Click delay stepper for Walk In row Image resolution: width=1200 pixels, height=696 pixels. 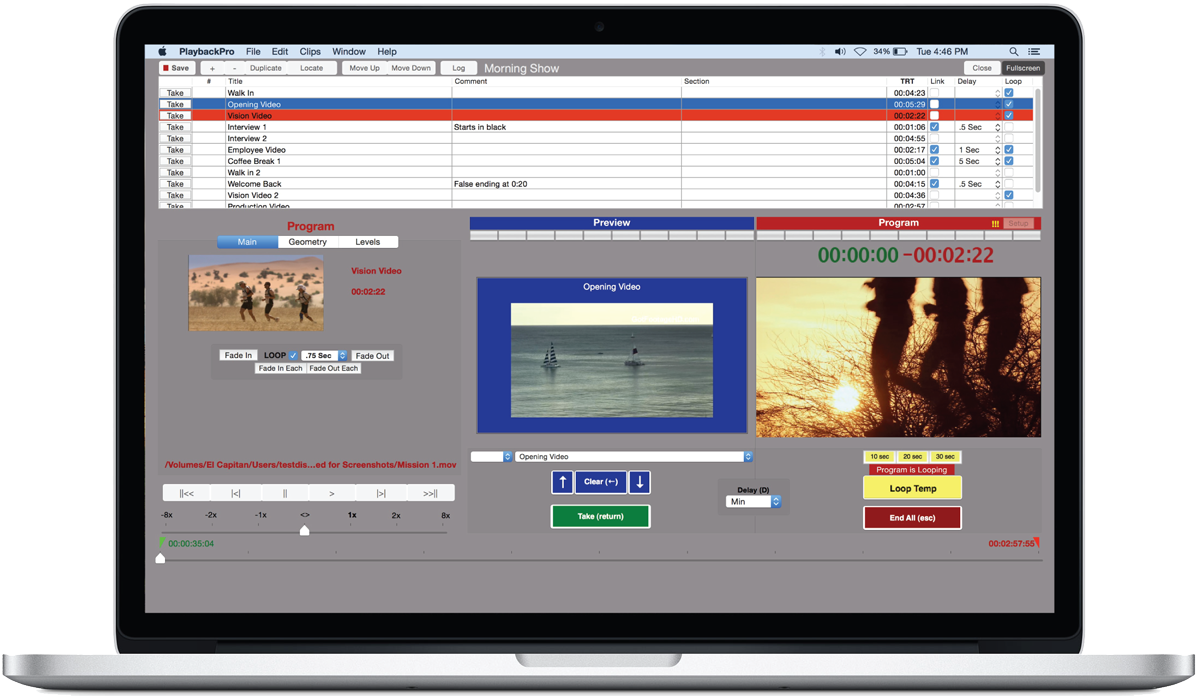[997, 93]
